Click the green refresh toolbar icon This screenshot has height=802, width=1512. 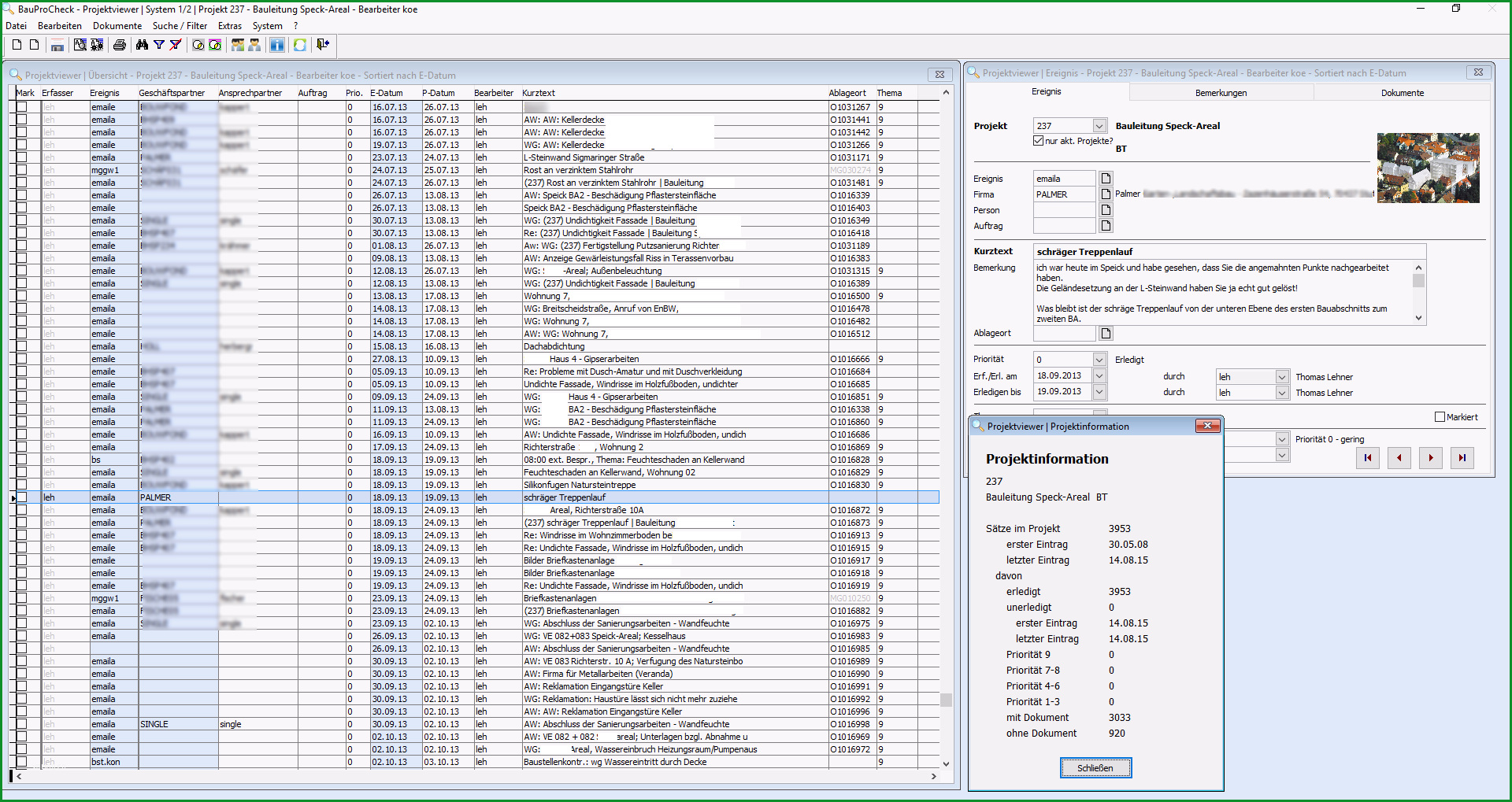point(300,45)
